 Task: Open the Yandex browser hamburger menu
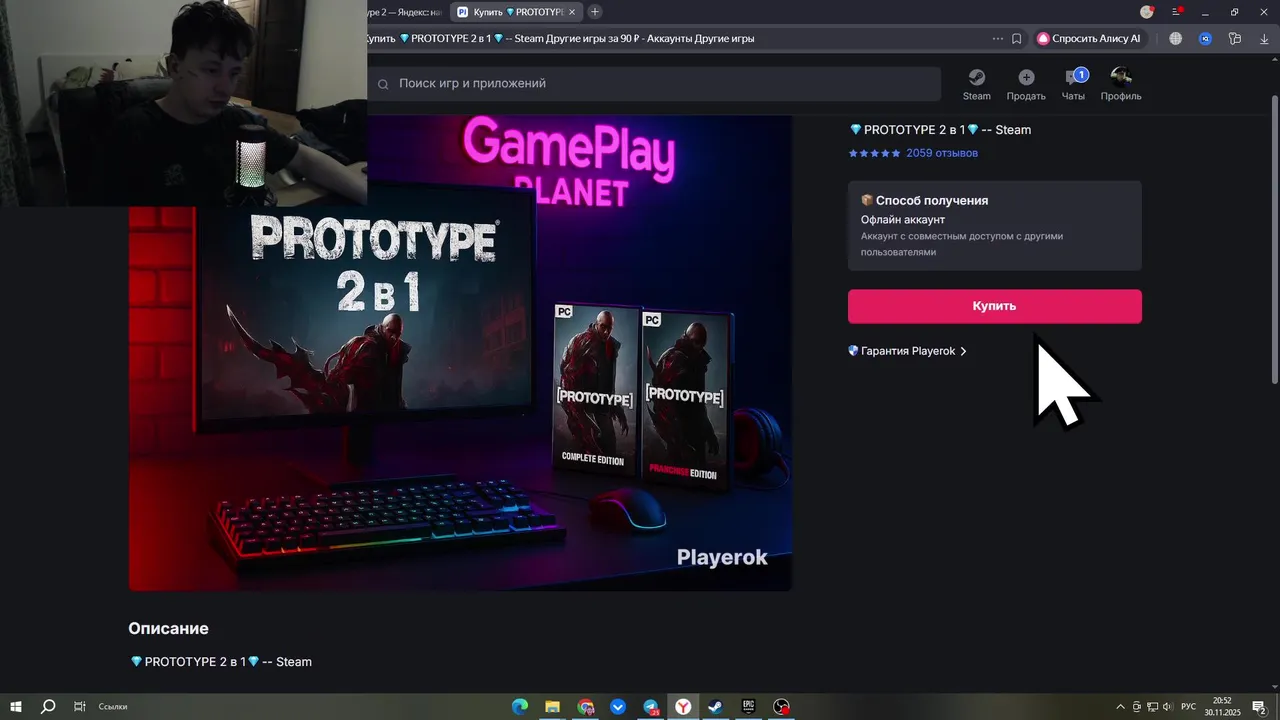click(x=1177, y=12)
